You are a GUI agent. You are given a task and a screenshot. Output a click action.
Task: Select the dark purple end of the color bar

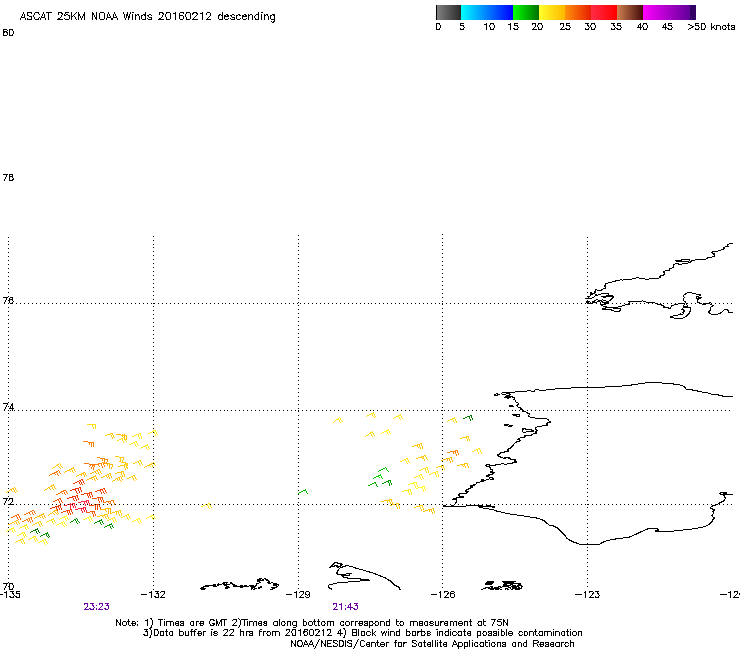click(x=691, y=12)
